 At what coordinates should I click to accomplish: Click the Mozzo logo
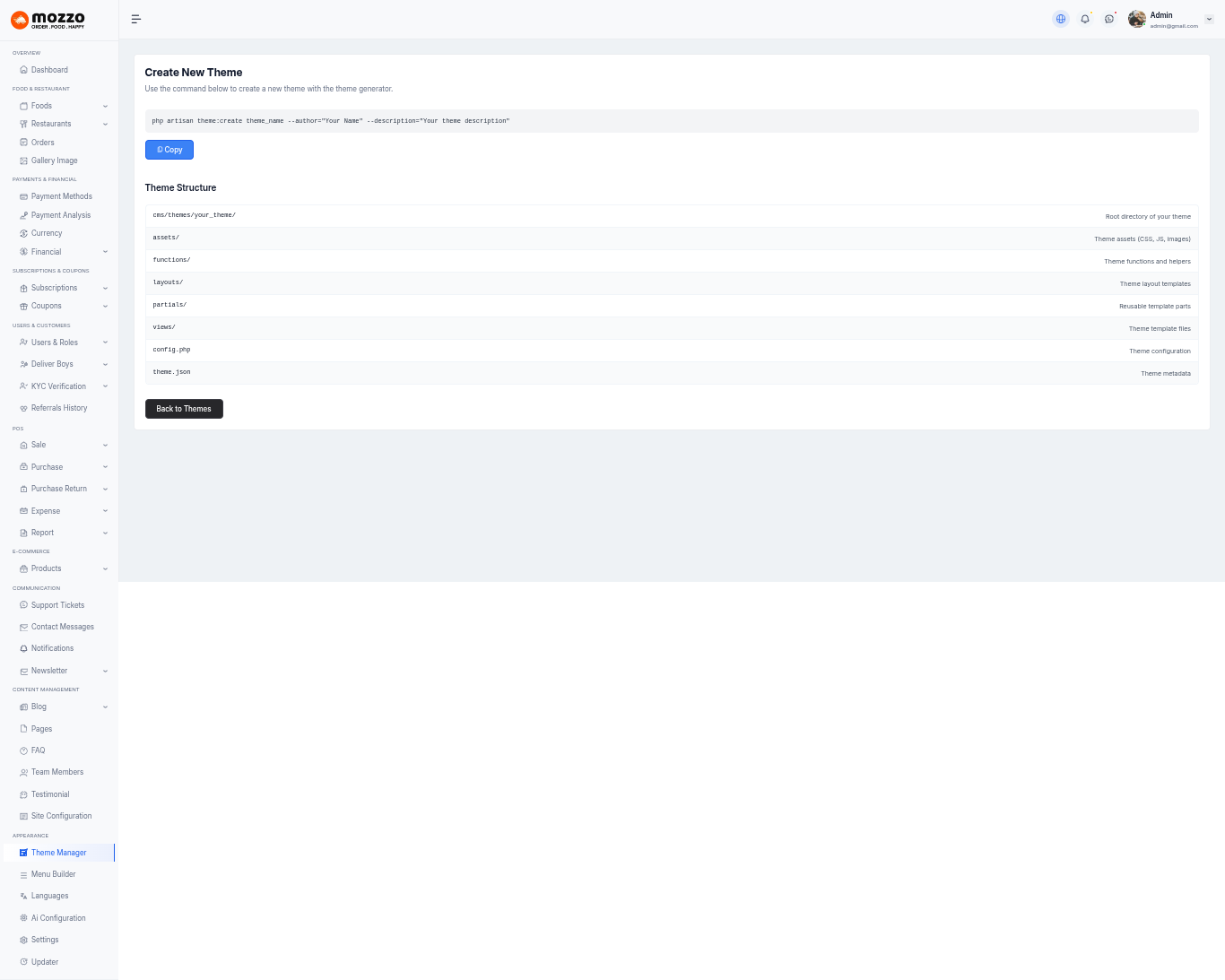pos(48,20)
